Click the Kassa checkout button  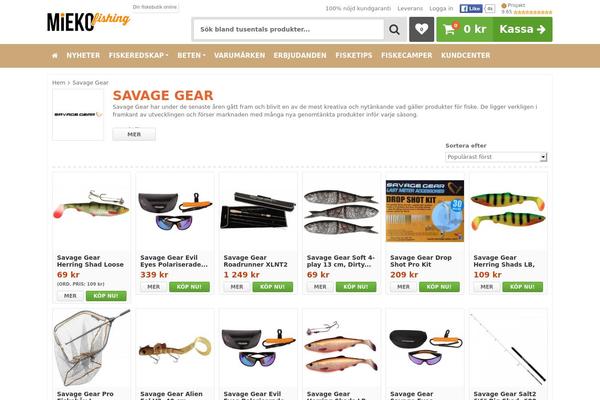[x=522, y=29]
